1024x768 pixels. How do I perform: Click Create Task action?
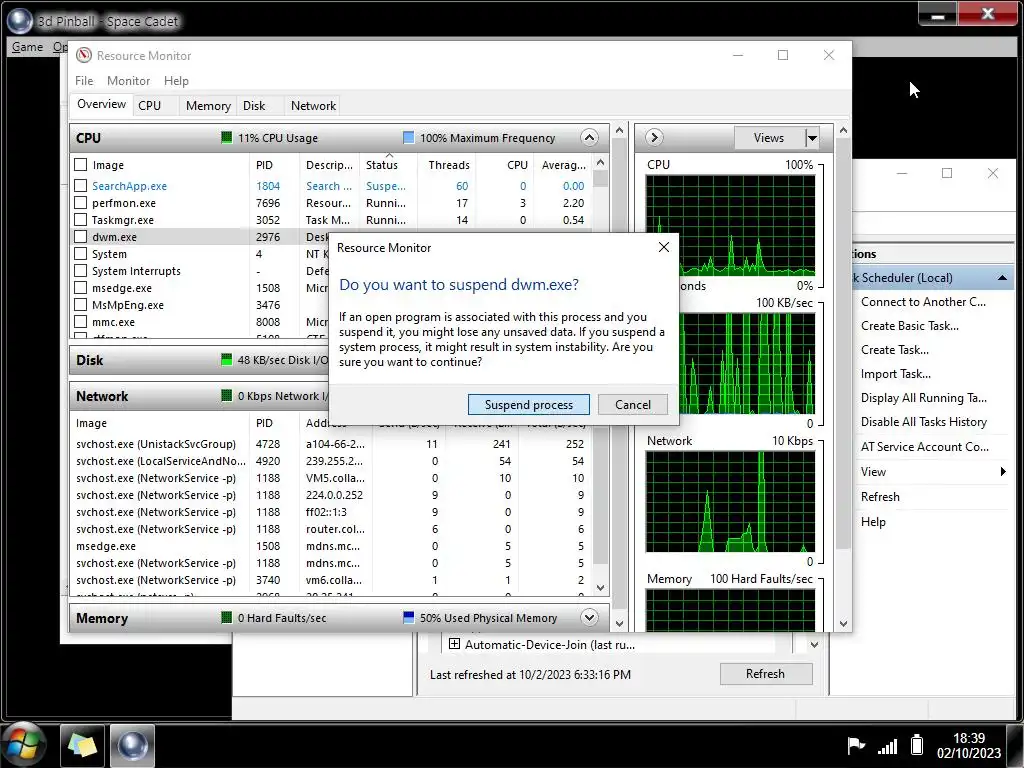[894, 350]
